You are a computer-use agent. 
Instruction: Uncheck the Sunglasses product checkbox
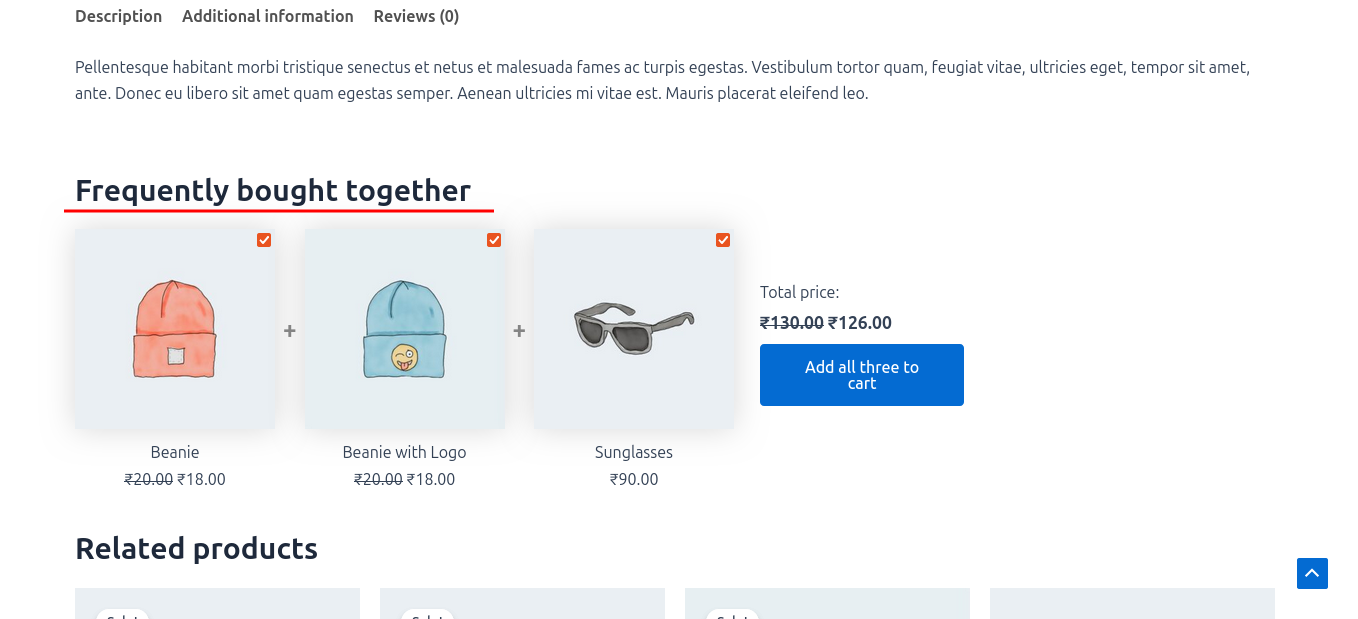tap(723, 240)
